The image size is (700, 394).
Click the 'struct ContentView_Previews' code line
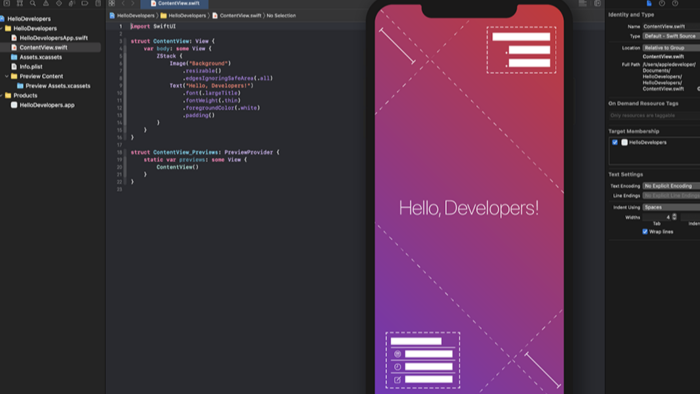pyautogui.click(x=205, y=152)
